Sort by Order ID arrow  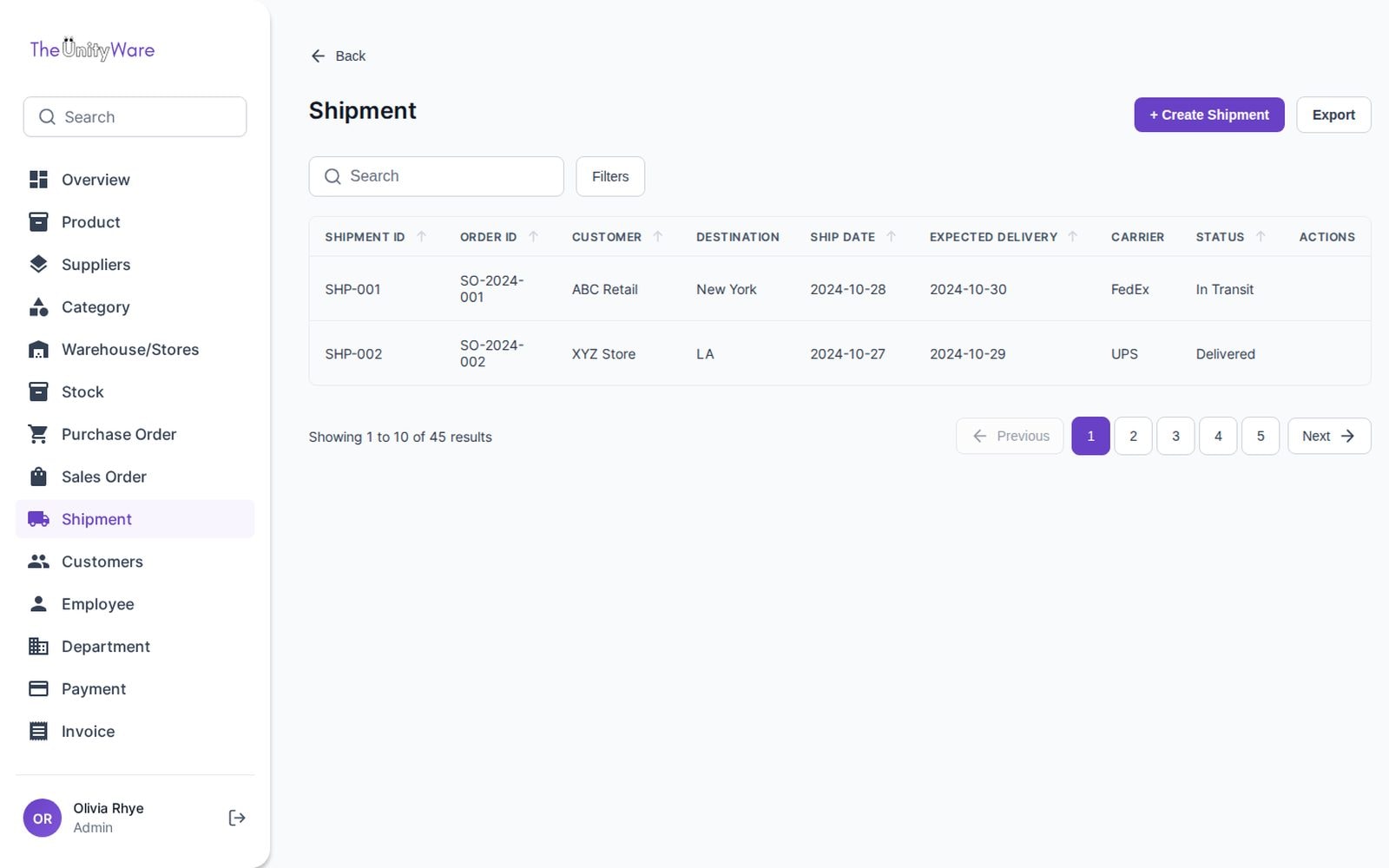(x=534, y=236)
